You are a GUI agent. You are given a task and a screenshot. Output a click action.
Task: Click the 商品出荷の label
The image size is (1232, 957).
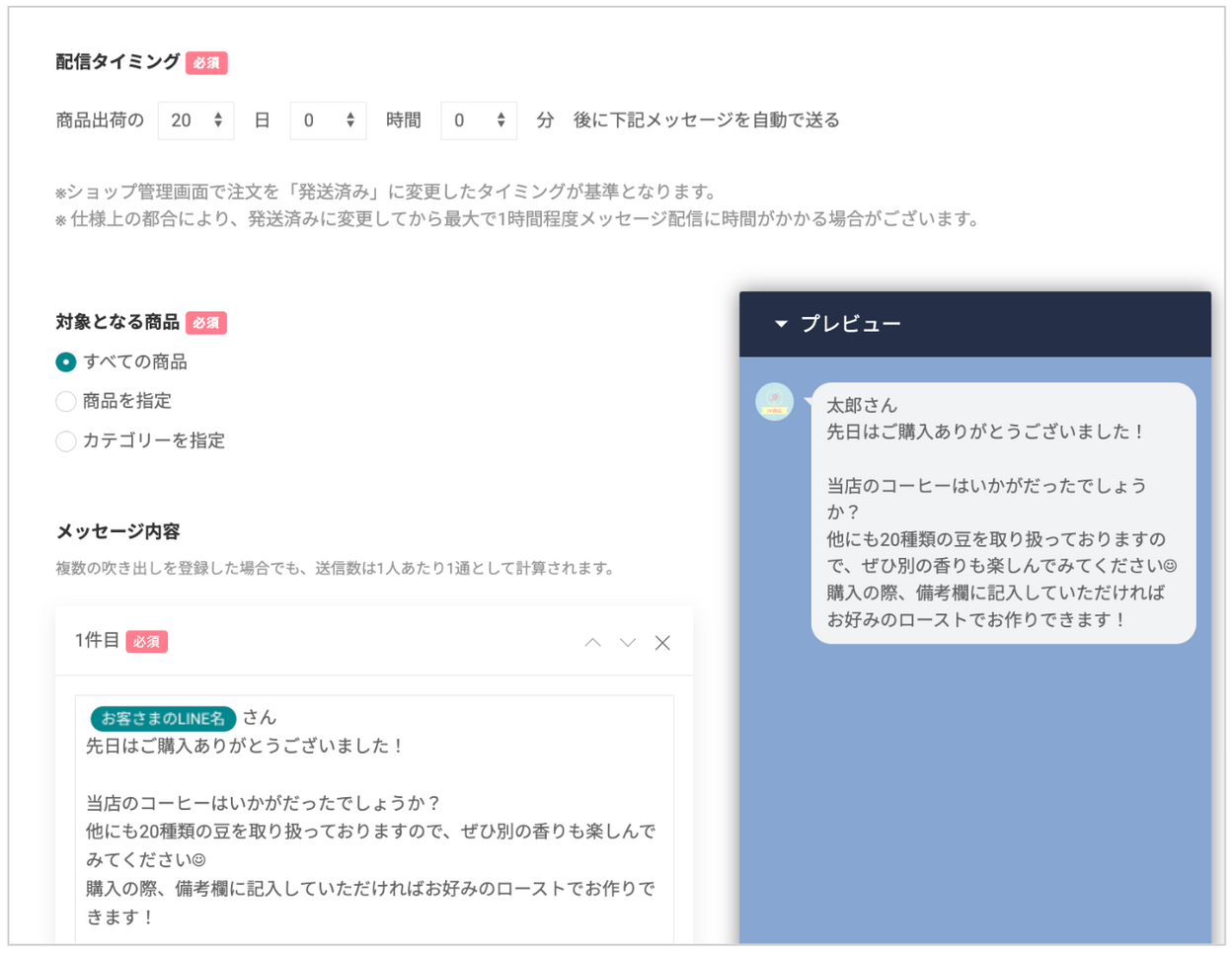tap(100, 120)
